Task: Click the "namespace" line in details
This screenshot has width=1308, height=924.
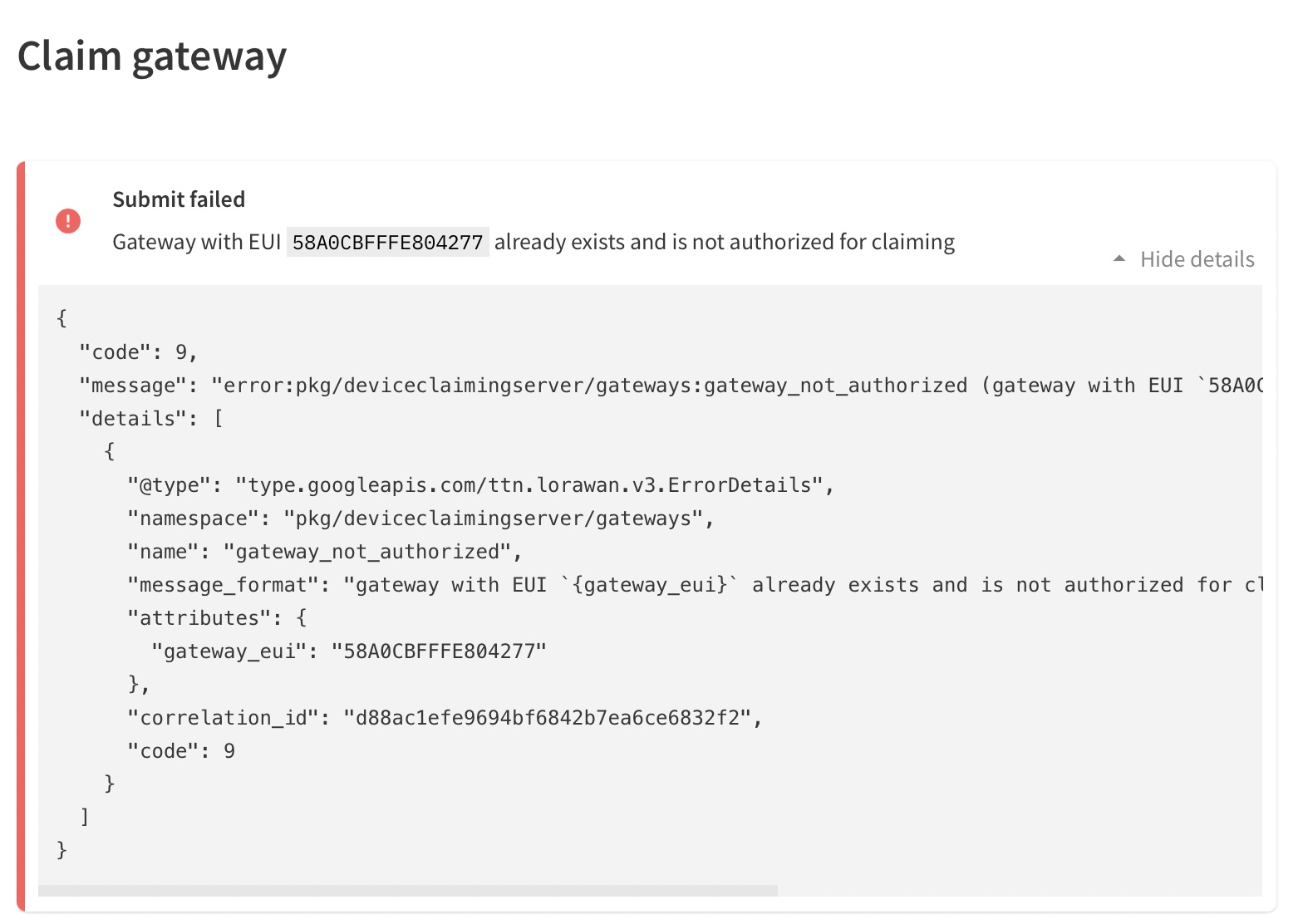Action: (x=420, y=519)
